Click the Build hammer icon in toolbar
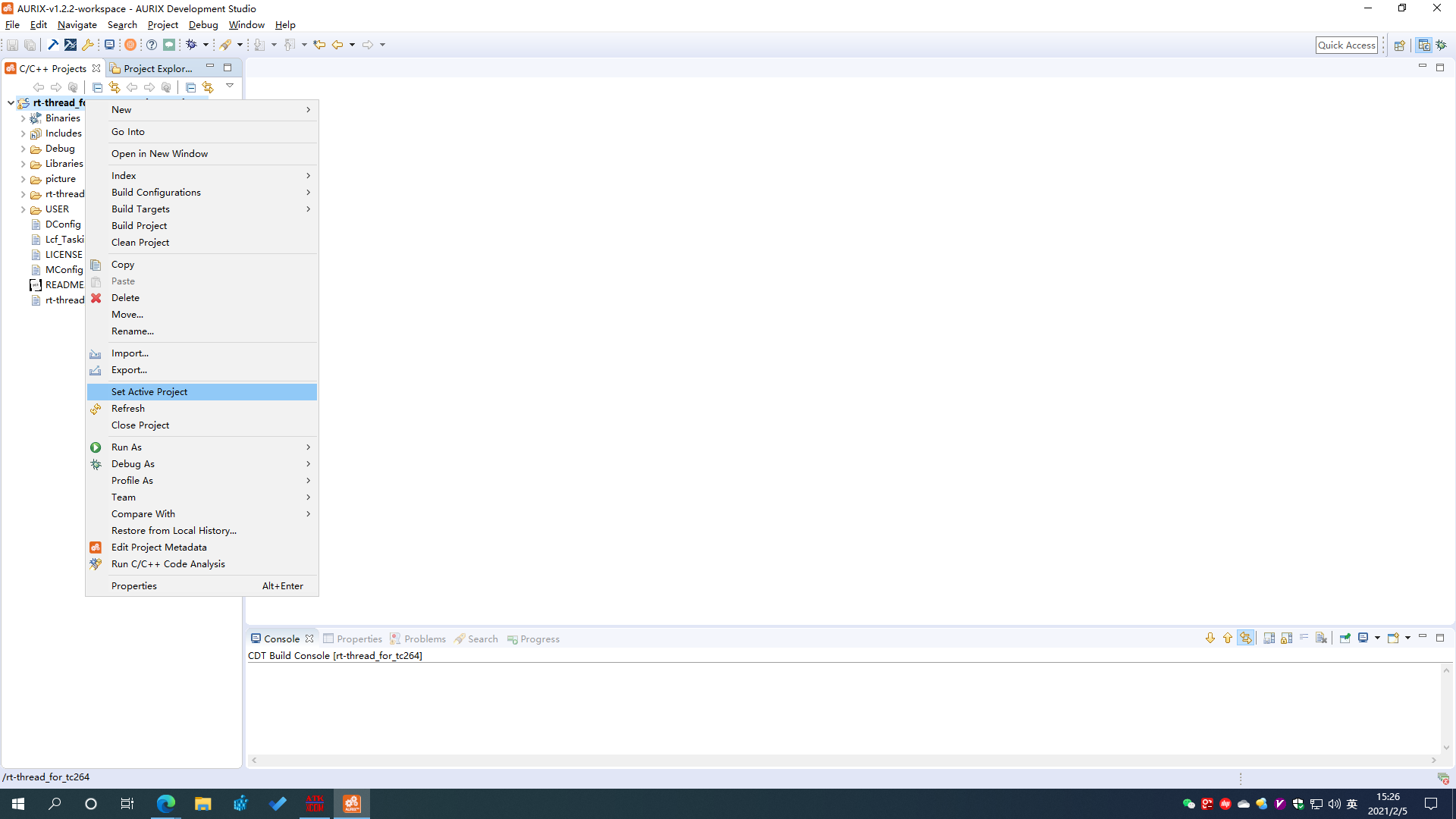Image resolution: width=1456 pixels, height=819 pixels. [x=53, y=45]
